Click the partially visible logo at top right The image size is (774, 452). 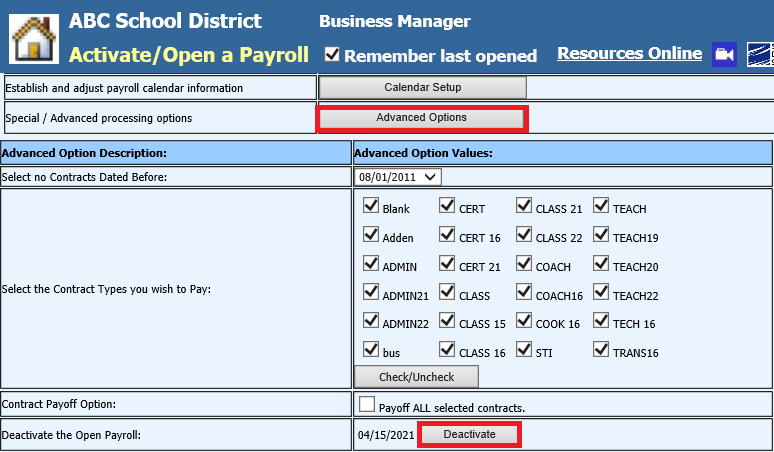(x=760, y=55)
